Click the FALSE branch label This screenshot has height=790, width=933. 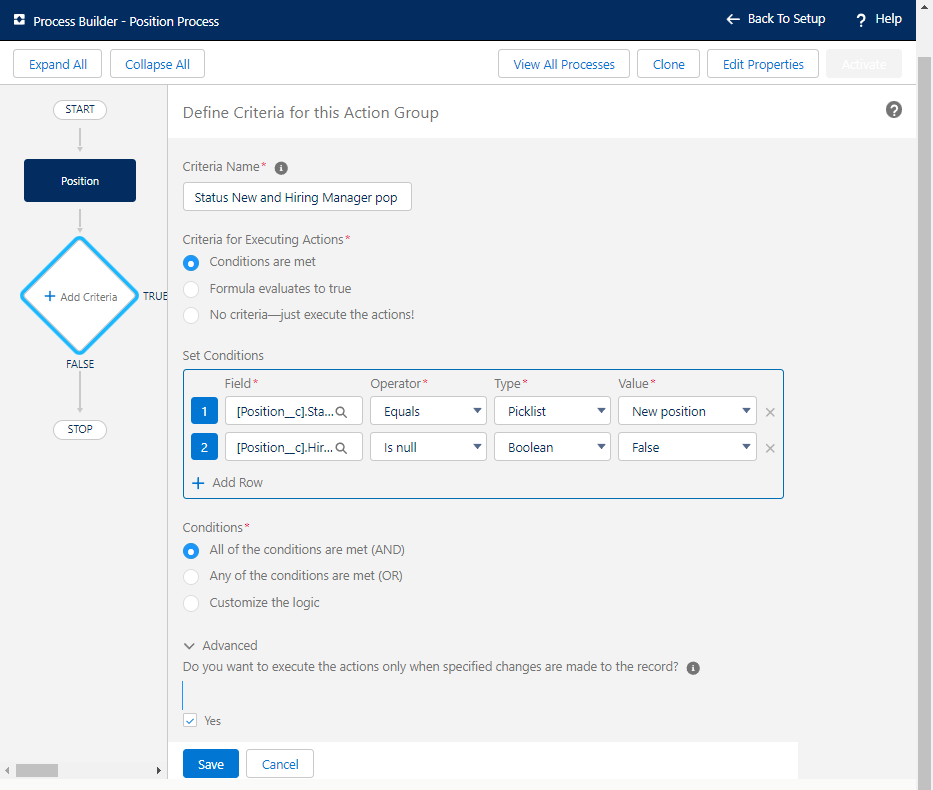(80, 364)
